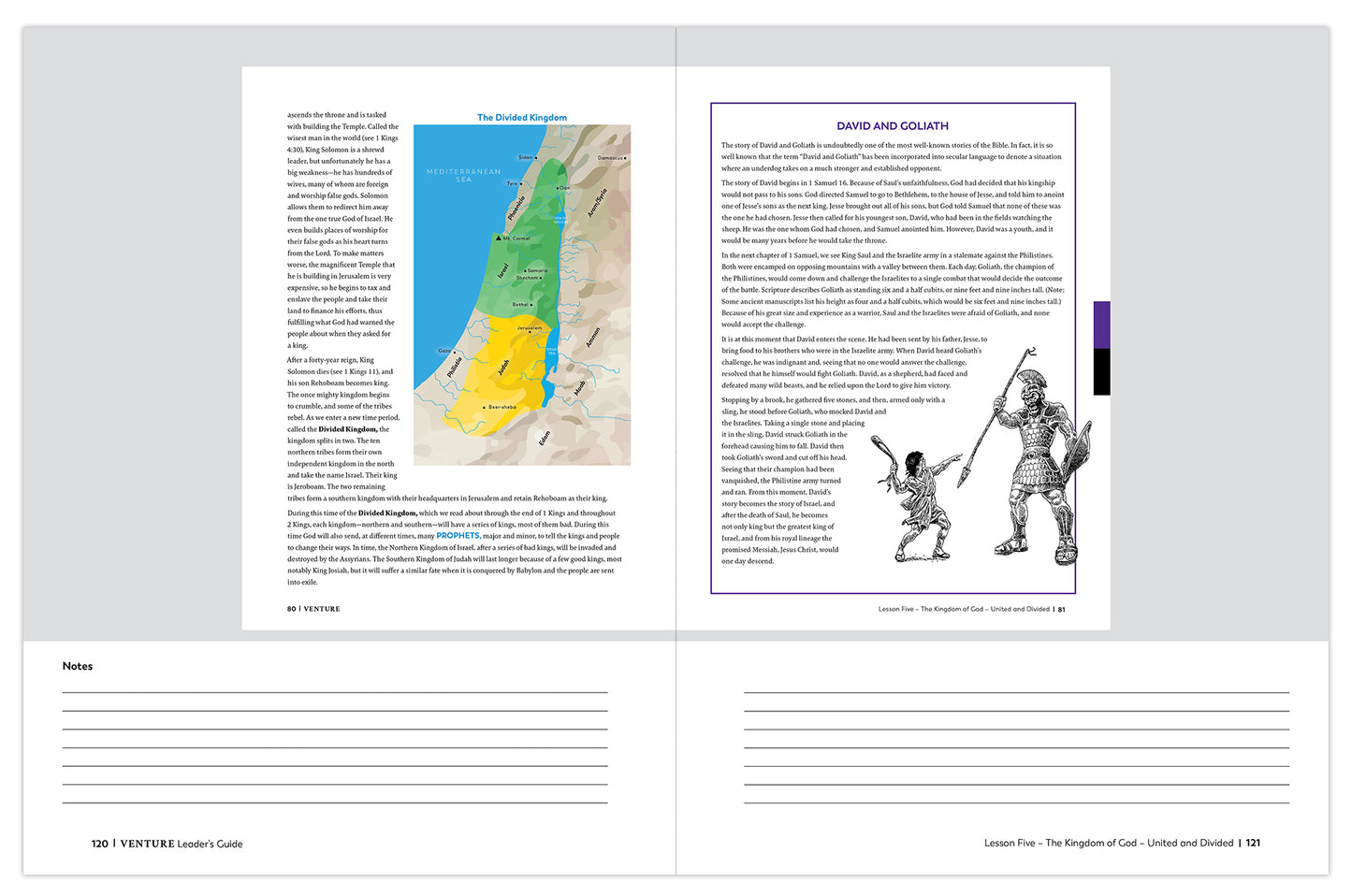Screen dimensions: 1352x896
Task: Select the purple page edge tab
Action: pos(1101,325)
